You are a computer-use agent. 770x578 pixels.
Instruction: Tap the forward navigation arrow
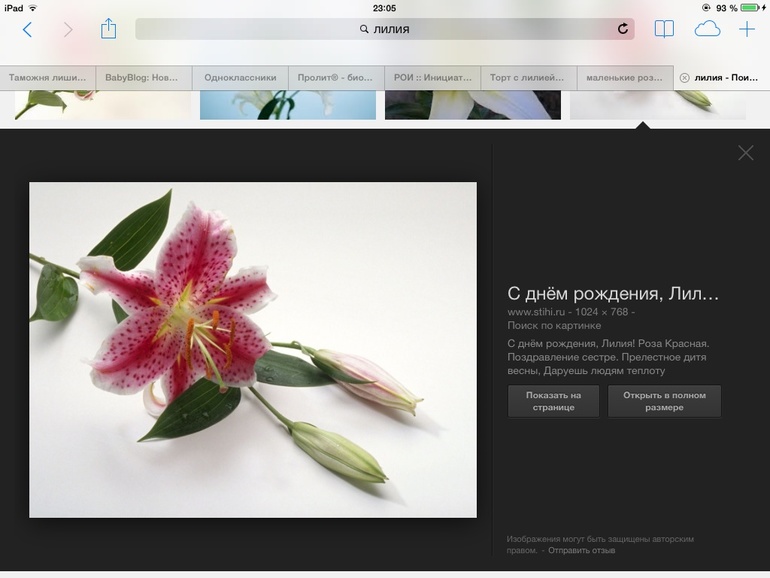68,29
